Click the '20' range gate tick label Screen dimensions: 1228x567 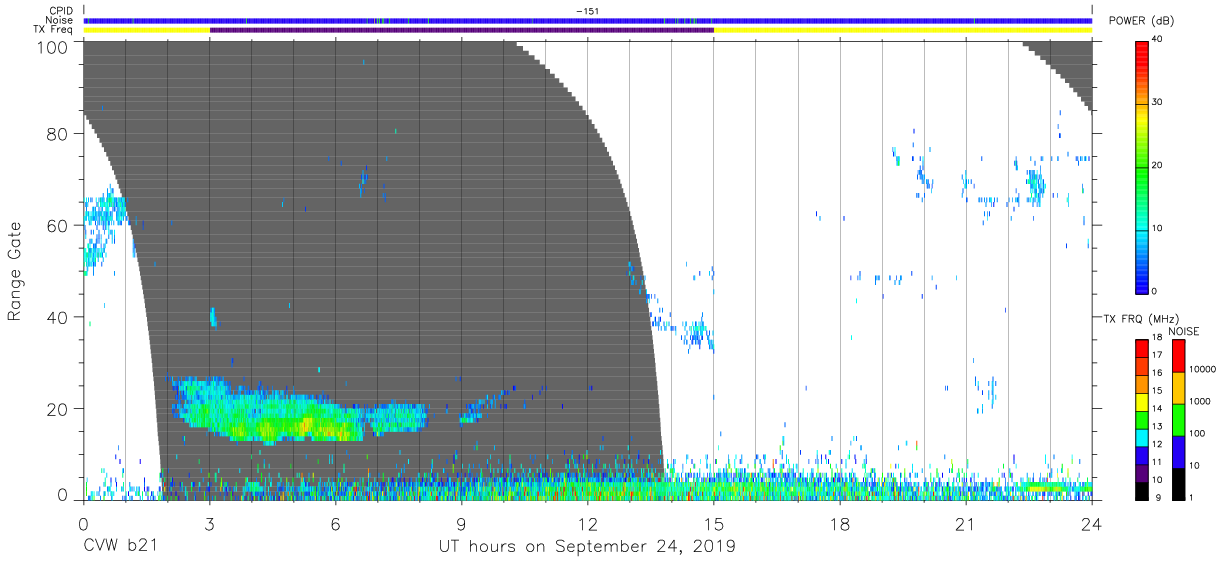56,409
